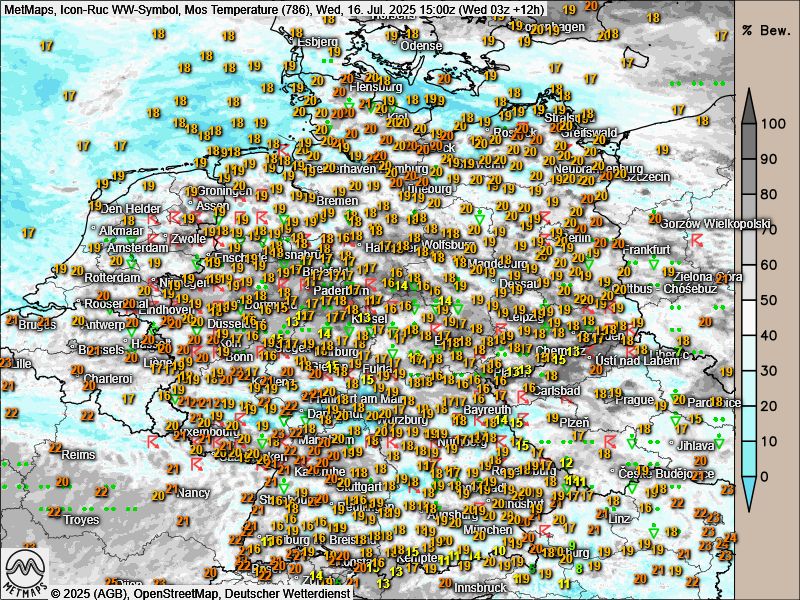Click red thunderstorm symbol beside Gorzów Wielkopolski

coord(696,240)
